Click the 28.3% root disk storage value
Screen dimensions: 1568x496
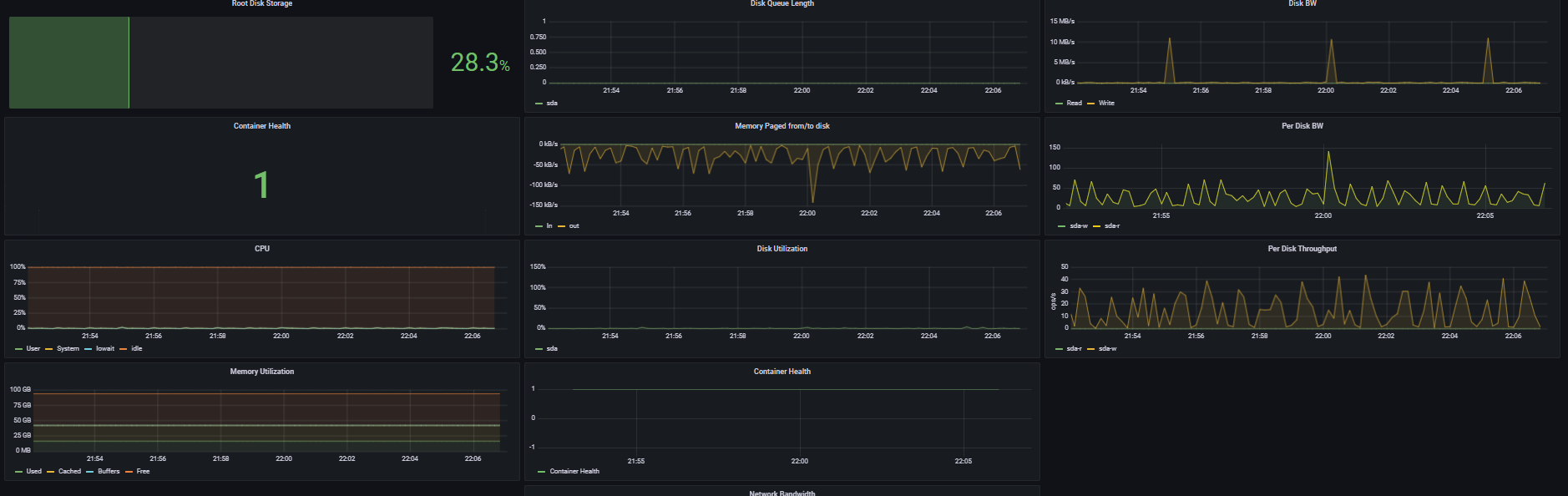(479, 63)
